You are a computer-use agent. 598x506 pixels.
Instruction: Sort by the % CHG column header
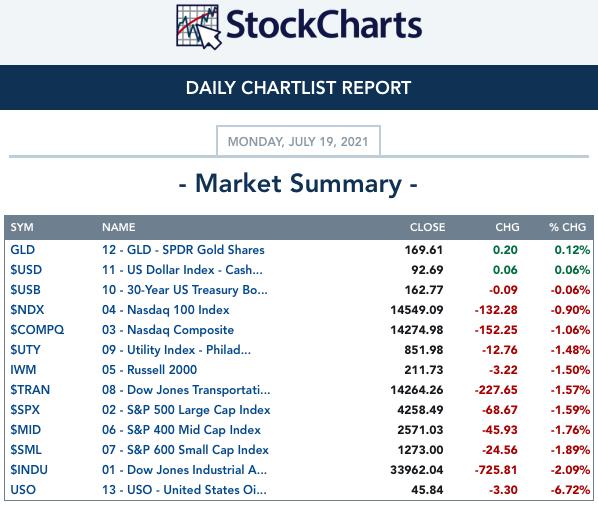[567, 227]
